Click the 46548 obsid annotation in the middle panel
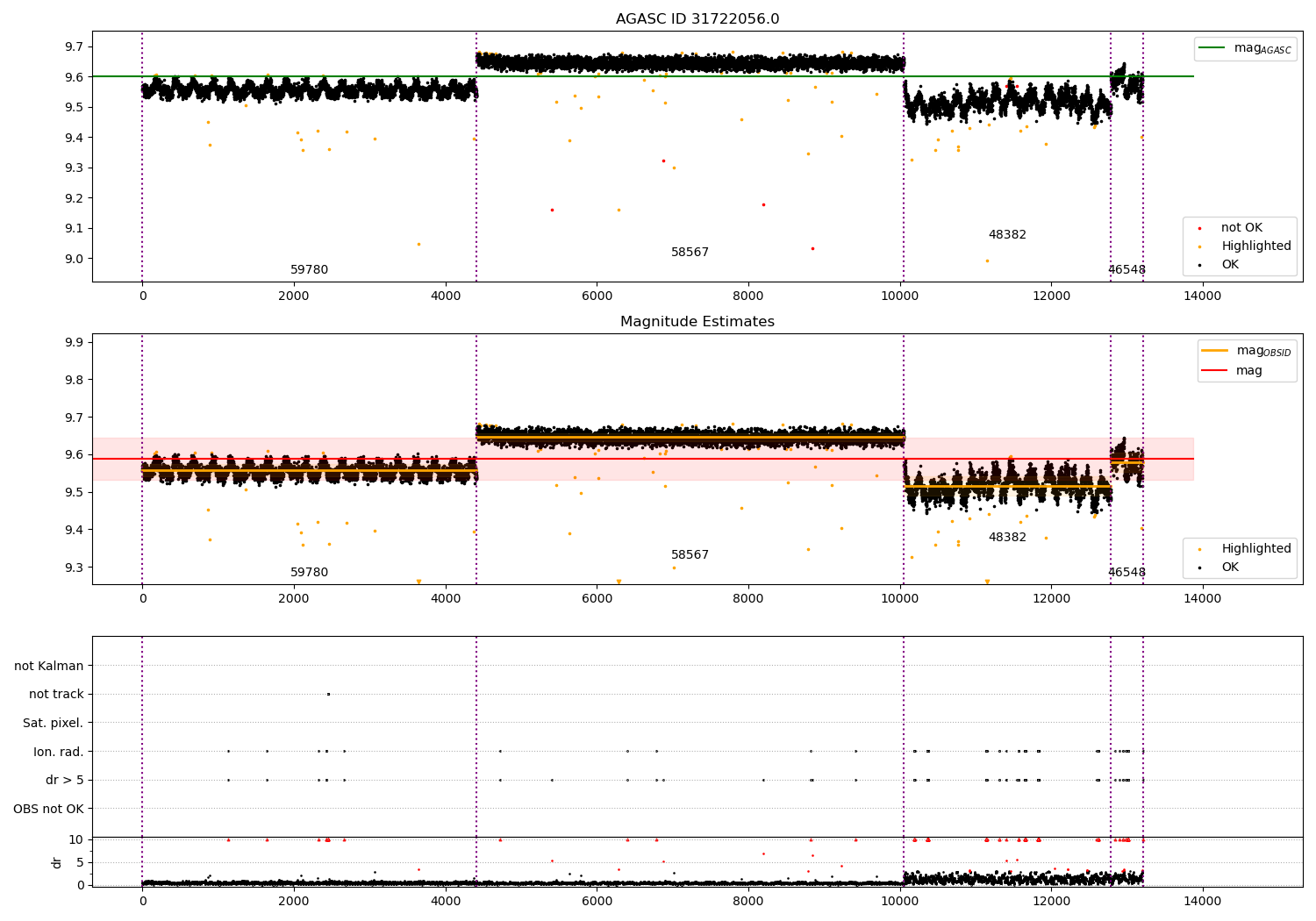Screen dimensions: 1316x921 (1126, 573)
